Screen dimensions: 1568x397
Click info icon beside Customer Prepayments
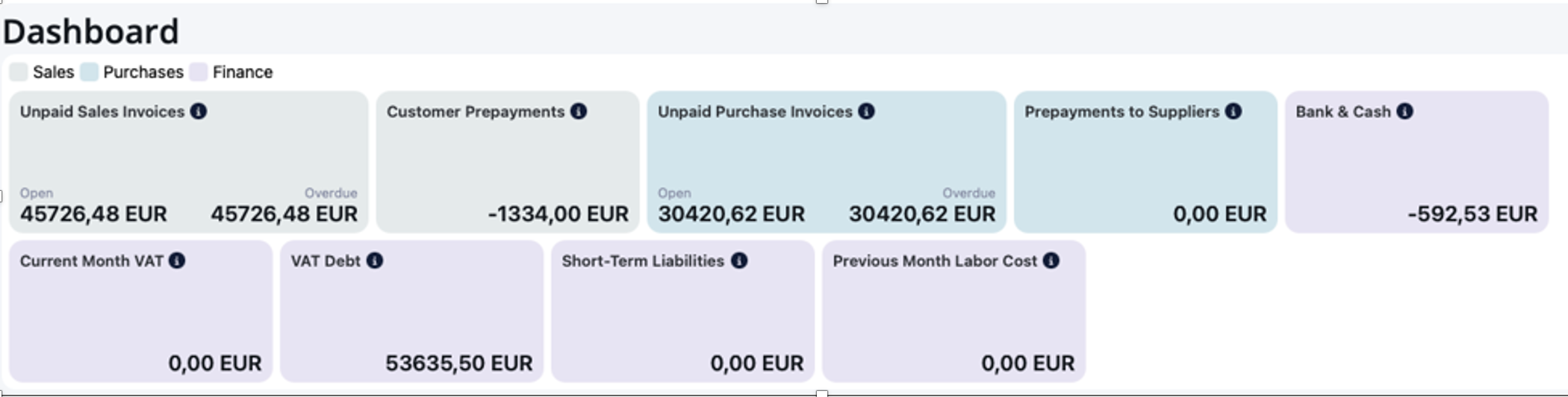(x=579, y=111)
